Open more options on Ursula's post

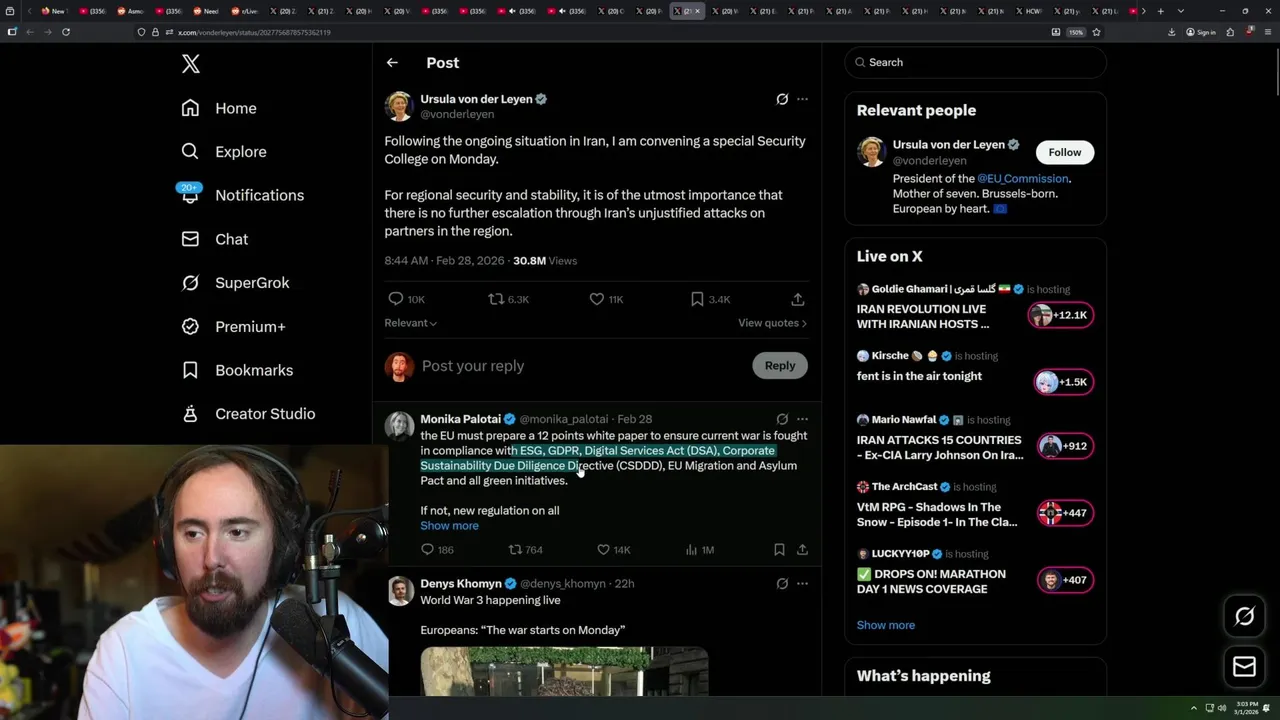click(x=802, y=99)
